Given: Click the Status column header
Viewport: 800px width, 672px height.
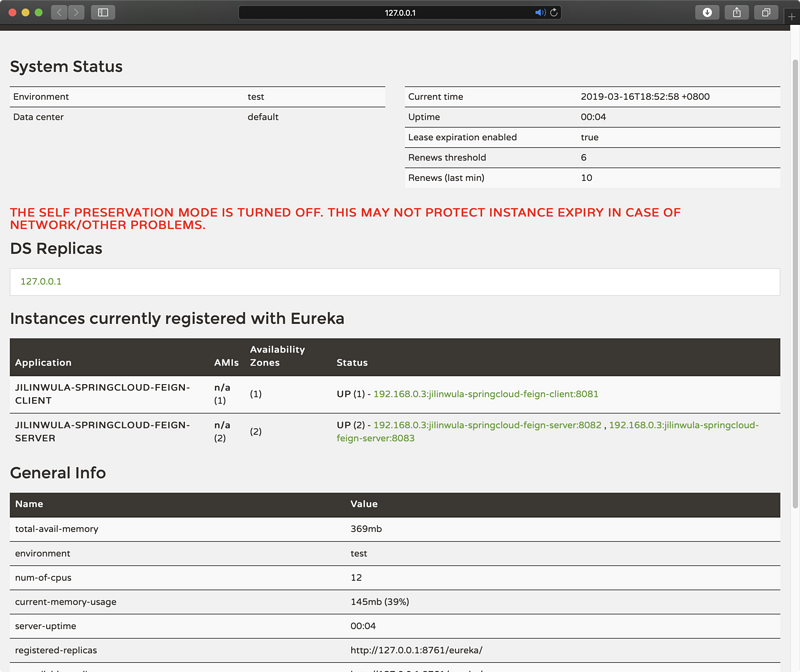Looking at the screenshot, I should [352, 362].
